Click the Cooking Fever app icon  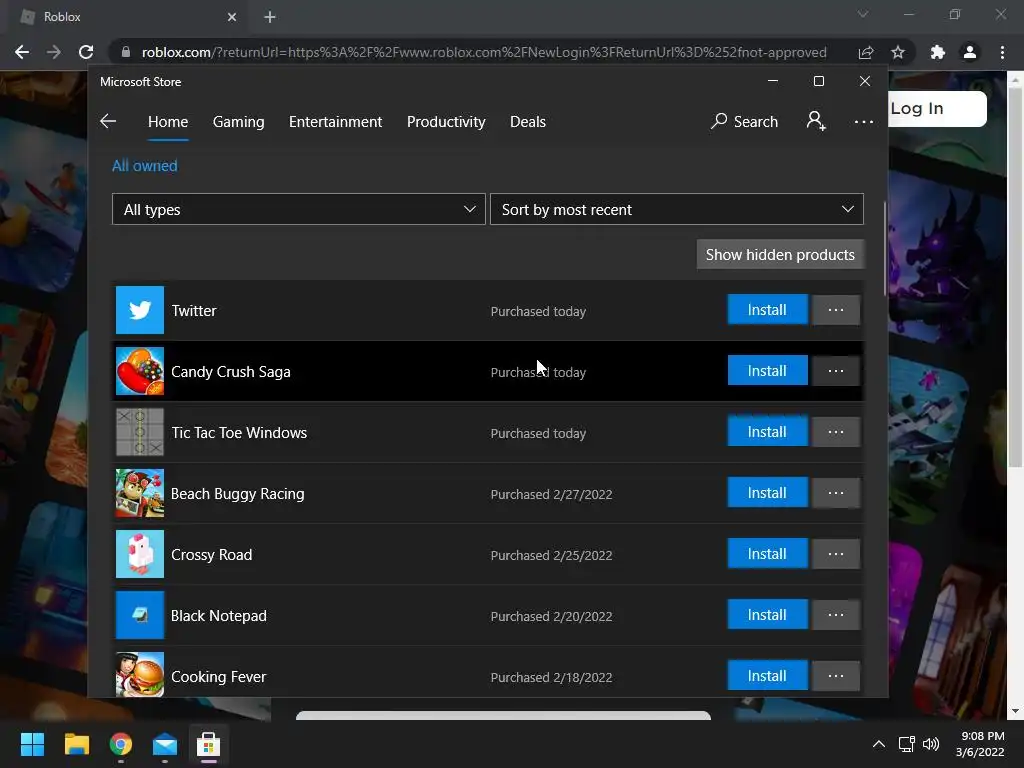point(140,675)
